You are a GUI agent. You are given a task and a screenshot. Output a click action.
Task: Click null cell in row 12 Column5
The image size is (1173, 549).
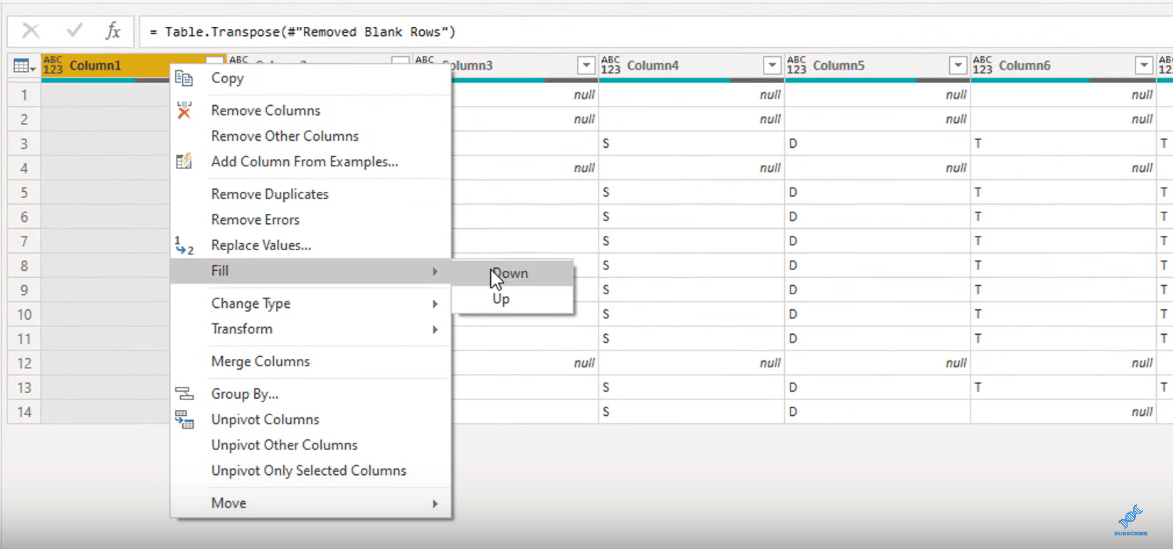point(878,363)
